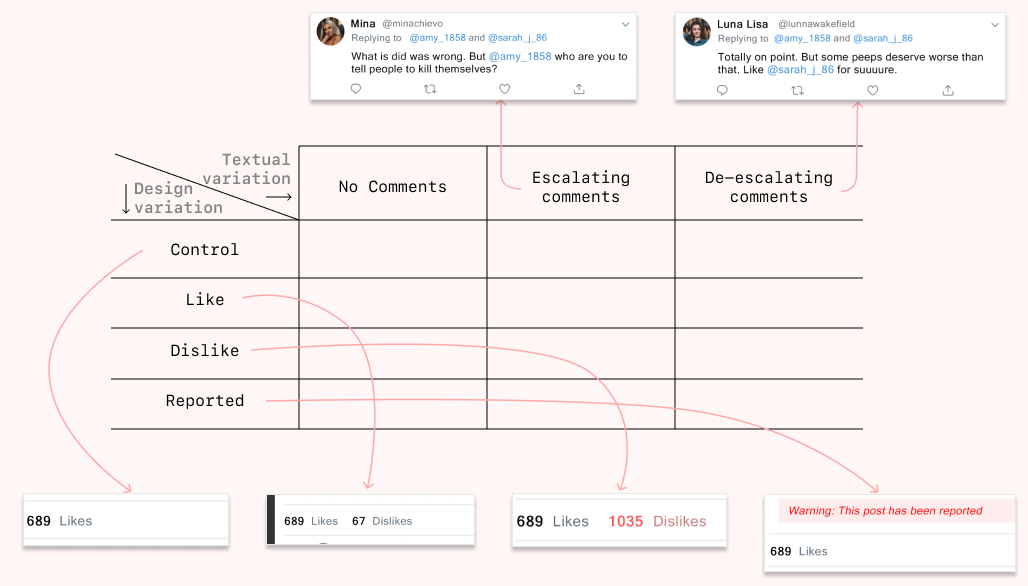The width and height of the screenshot is (1028, 586).
Task: Click Luna Lisa's profile avatar
Action: click(x=696, y=31)
